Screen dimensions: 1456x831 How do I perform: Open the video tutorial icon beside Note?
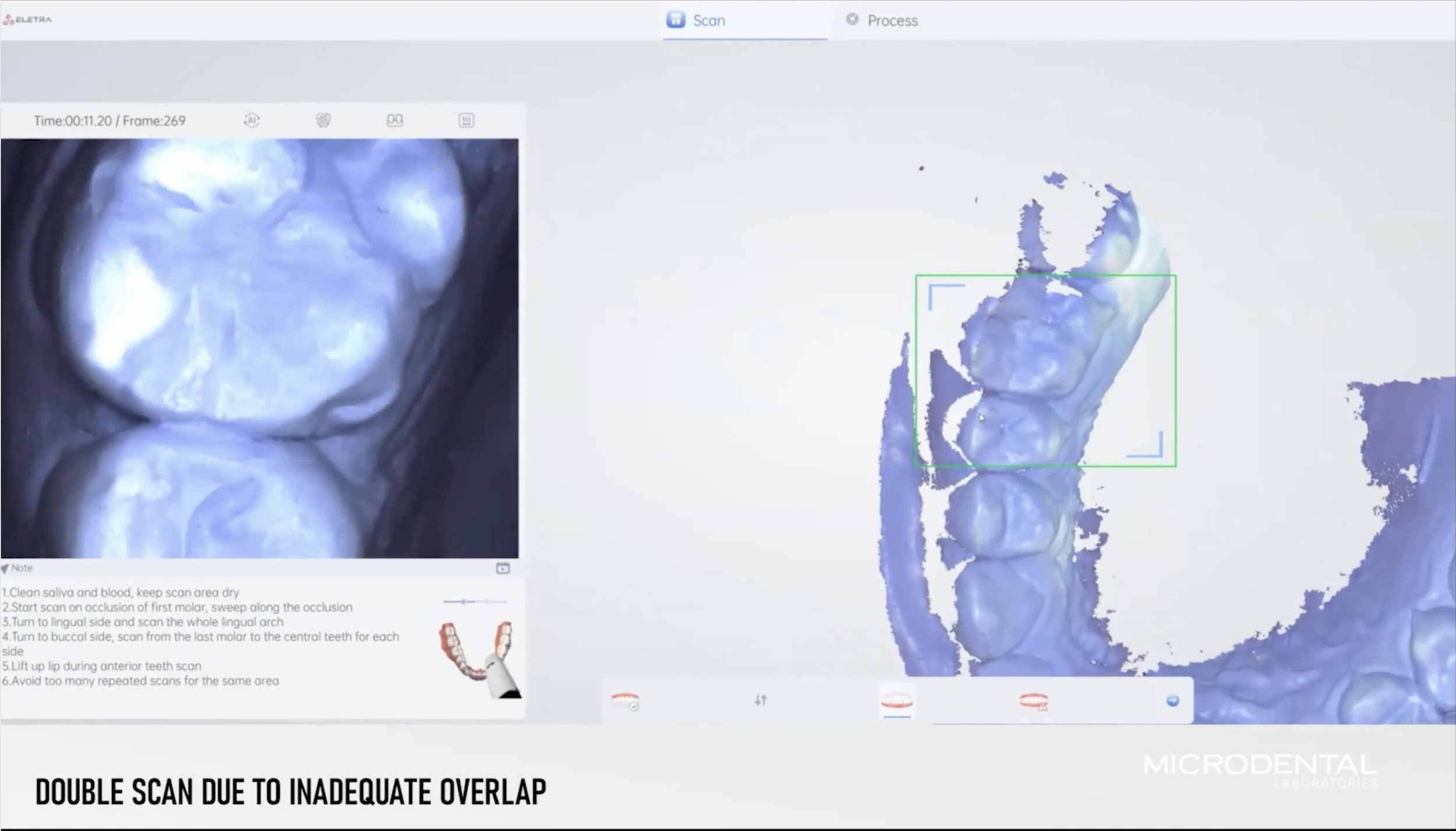503,568
